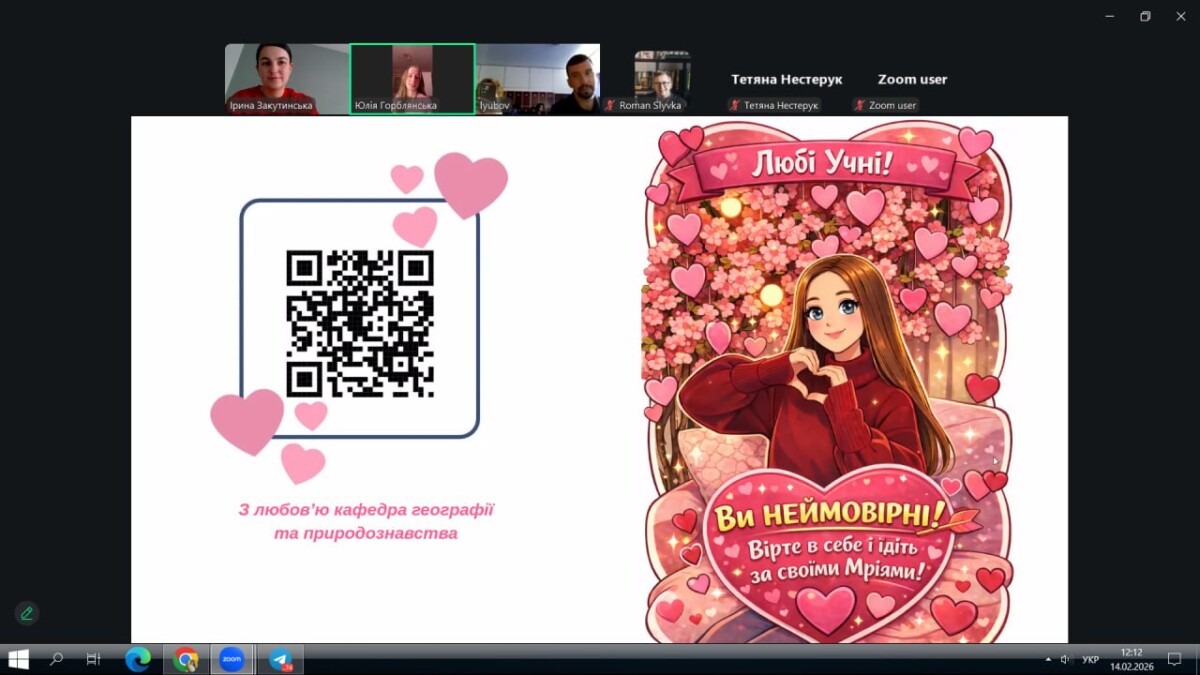1200x675 pixels.
Task: Switch the УКР keyboard language indicator
Action: pos(1091,659)
